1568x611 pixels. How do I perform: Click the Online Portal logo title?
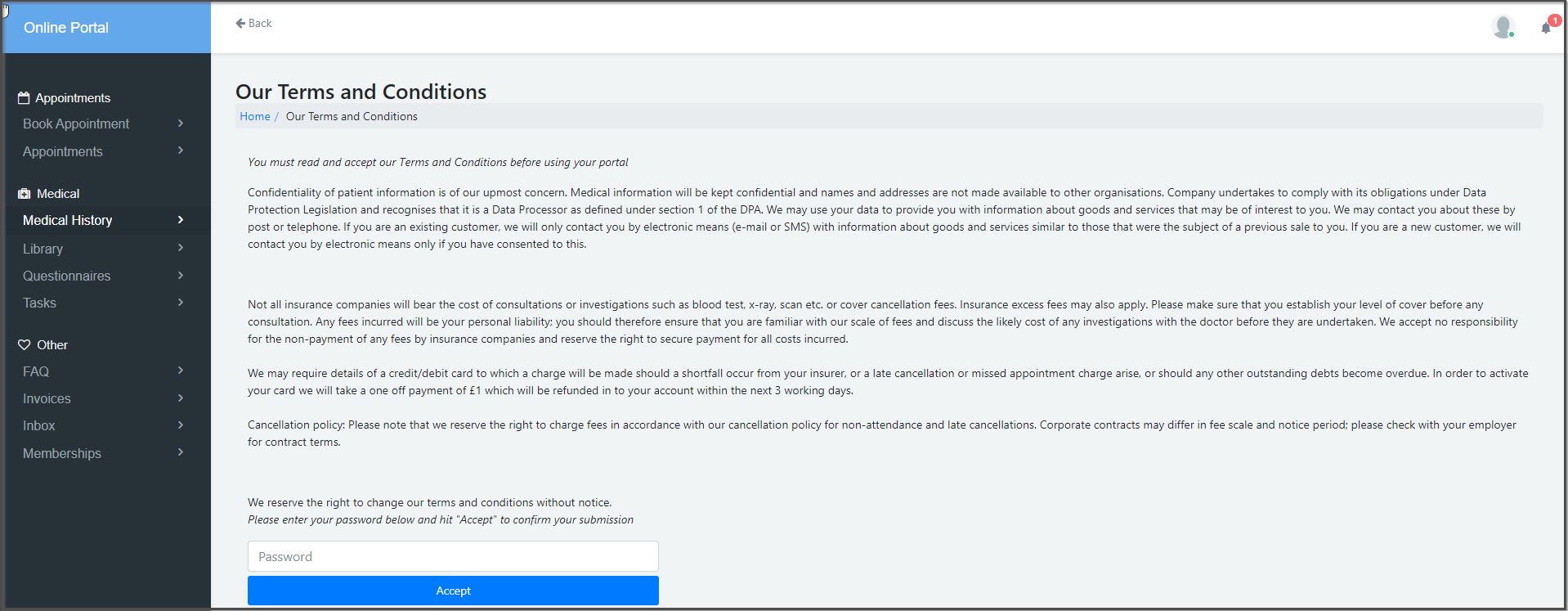[x=66, y=28]
